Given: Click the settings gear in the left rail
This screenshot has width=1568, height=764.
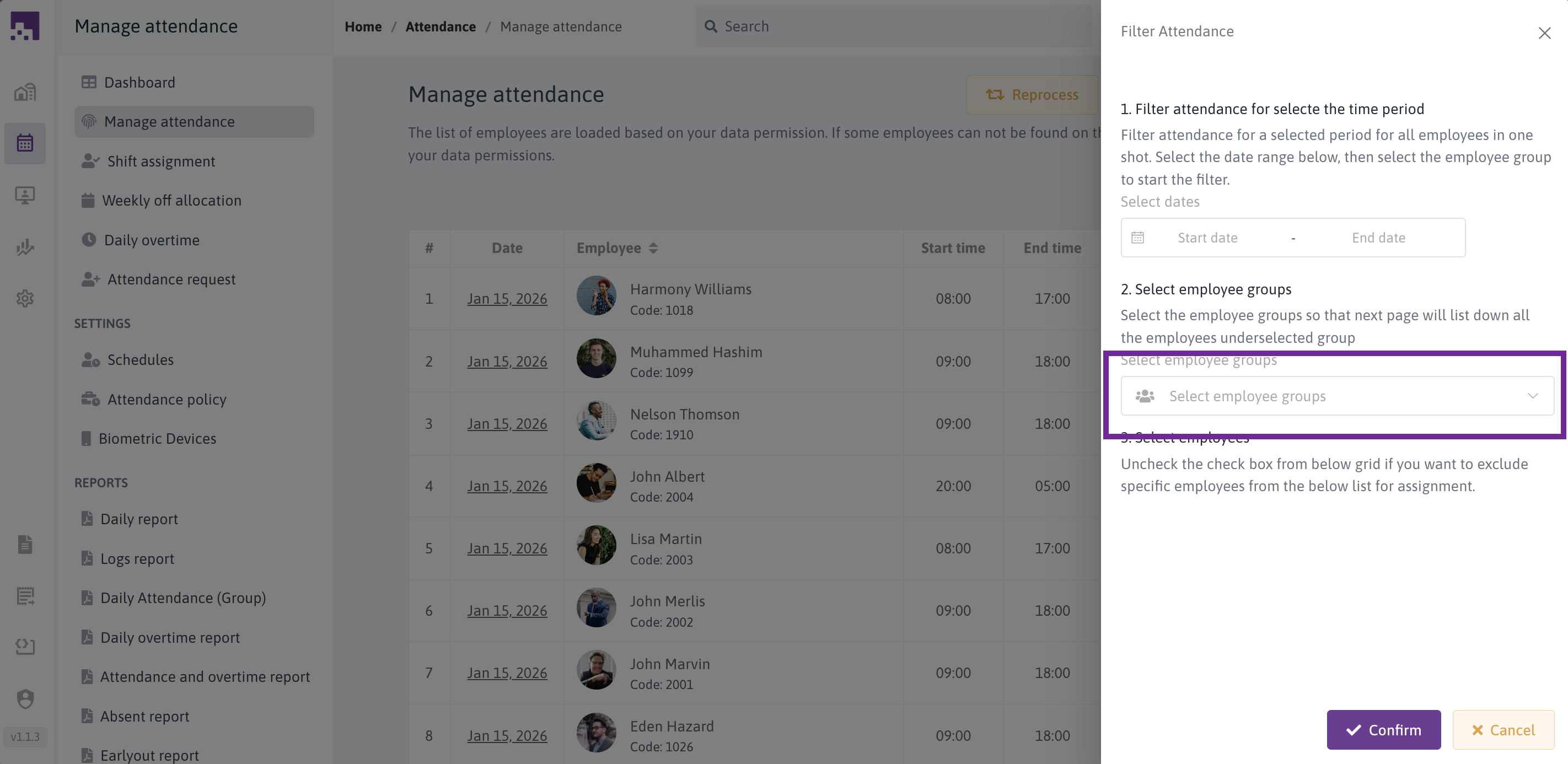Looking at the screenshot, I should click(x=25, y=298).
